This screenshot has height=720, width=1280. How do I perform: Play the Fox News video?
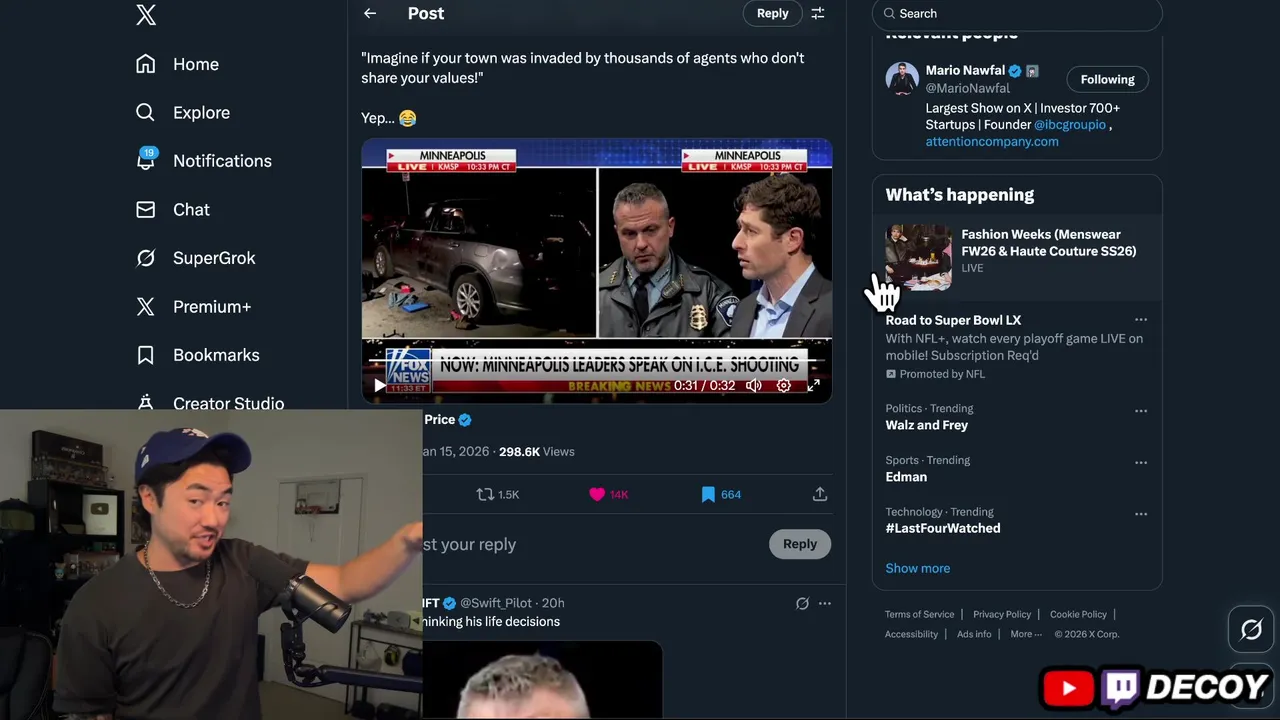click(379, 385)
